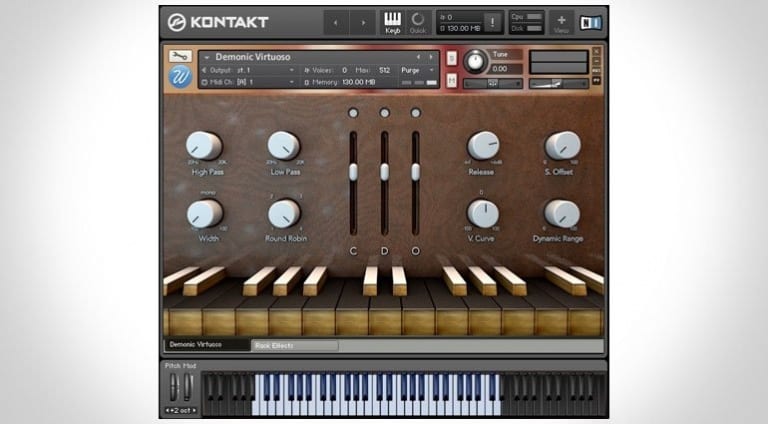Toggle the Keyb keyboard view icon
Screen dimensions: 768x424
(x=392, y=23)
